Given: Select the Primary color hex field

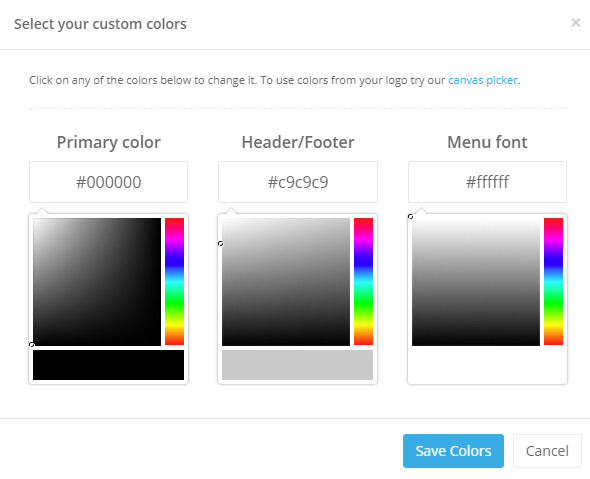Looking at the screenshot, I should 108,182.
